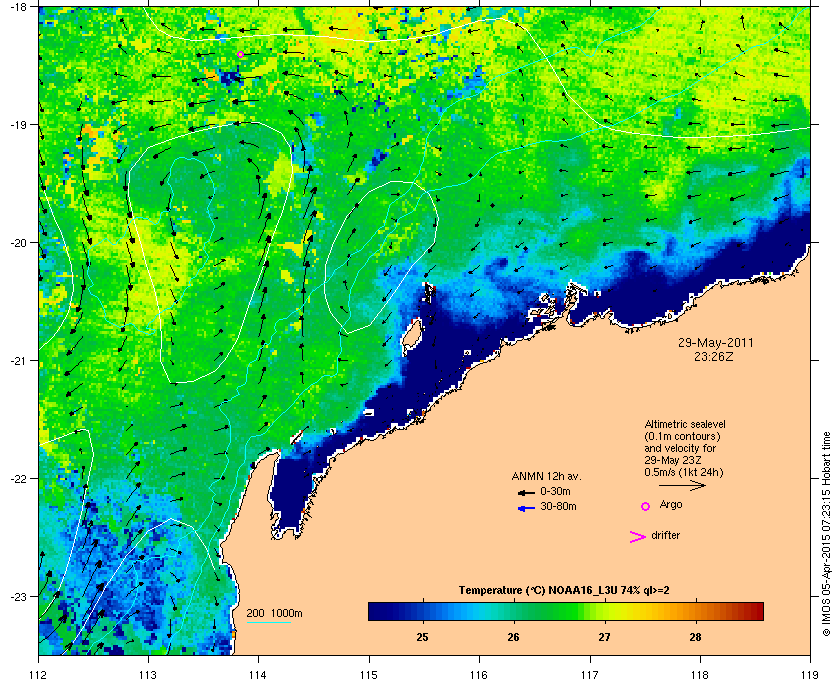Click the latitude axis label -21
Image resolution: width=840 pixels, height=680 pixels.
pos(18,361)
